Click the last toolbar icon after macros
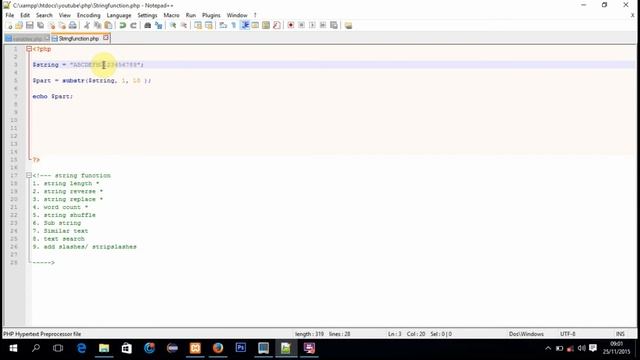Viewport: 640px width, 360px height. [x=348, y=26]
